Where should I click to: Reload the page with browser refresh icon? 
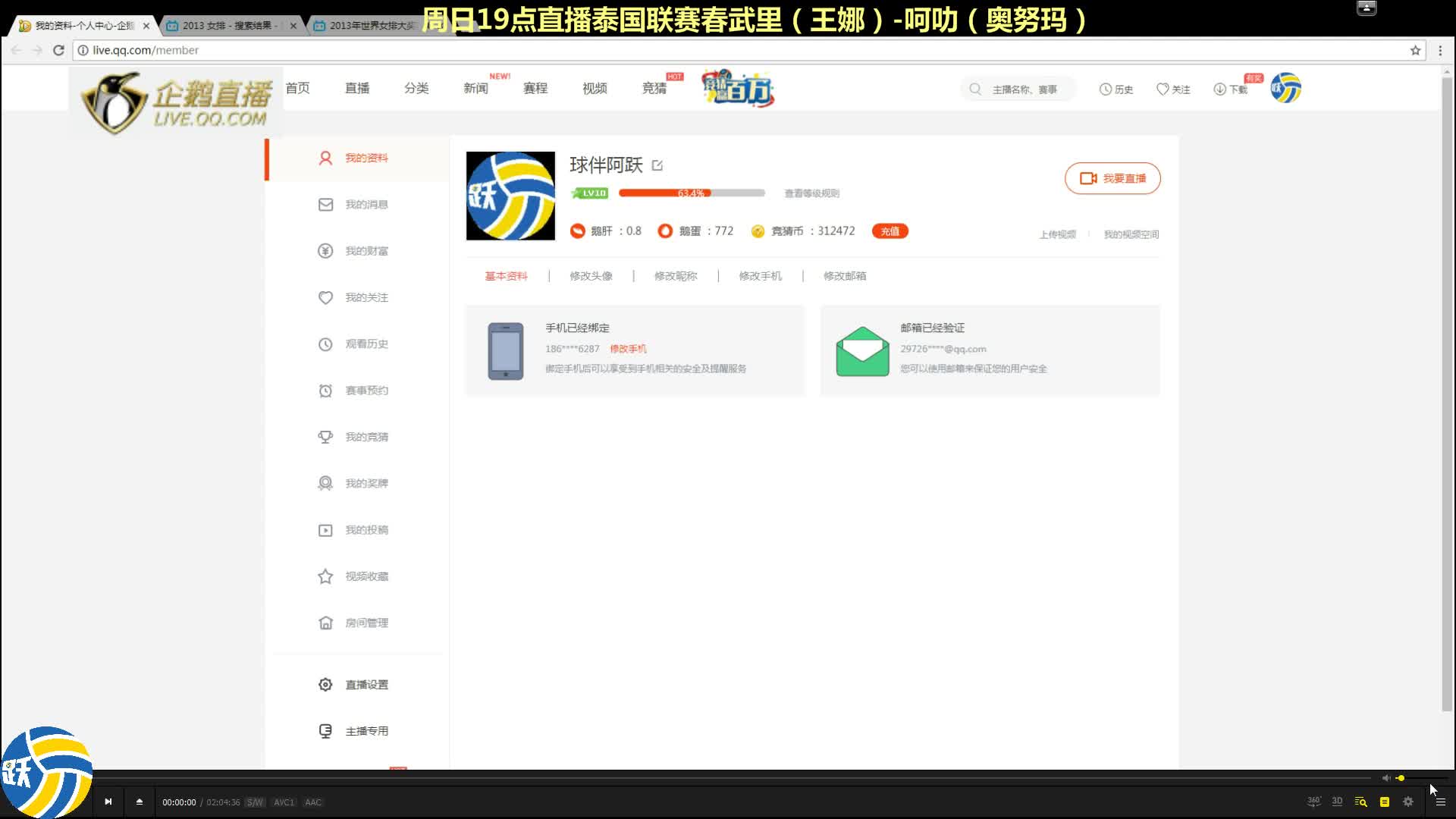tap(58, 50)
